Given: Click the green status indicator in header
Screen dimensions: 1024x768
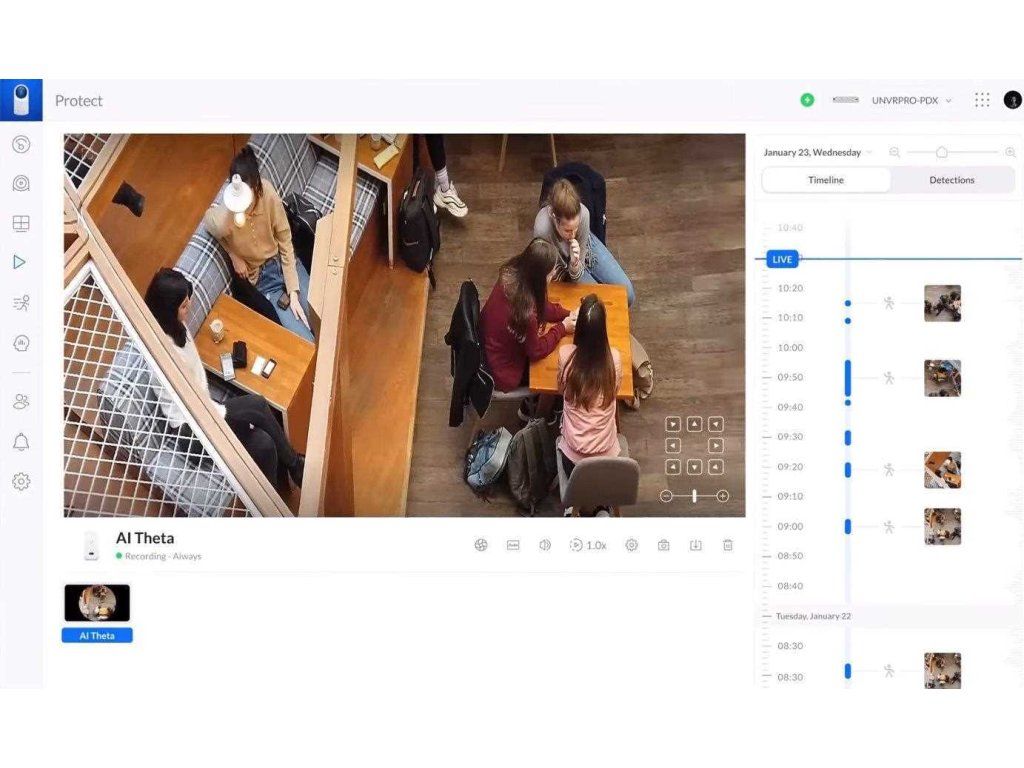Looking at the screenshot, I should (x=807, y=100).
